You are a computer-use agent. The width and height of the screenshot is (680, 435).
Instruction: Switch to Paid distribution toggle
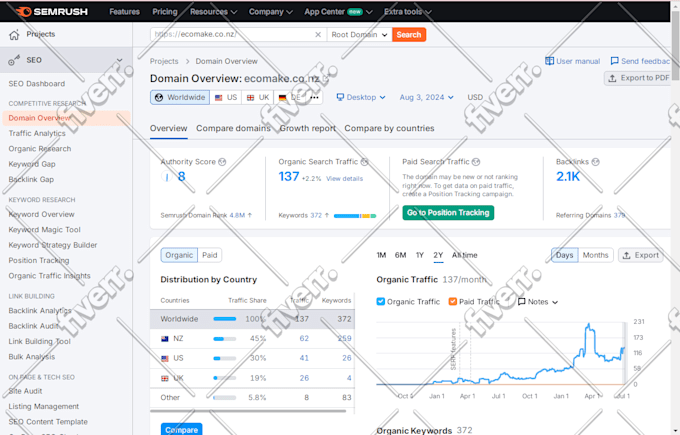(x=210, y=255)
